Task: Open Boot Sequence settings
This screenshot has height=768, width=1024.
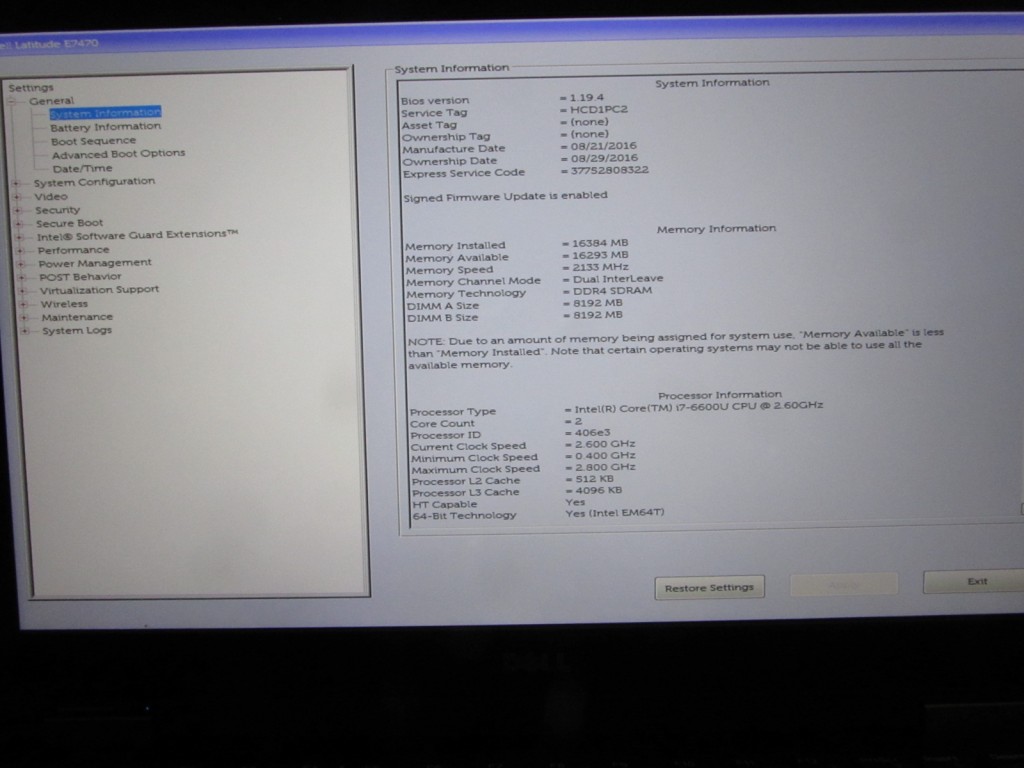Action: pos(93,141)
